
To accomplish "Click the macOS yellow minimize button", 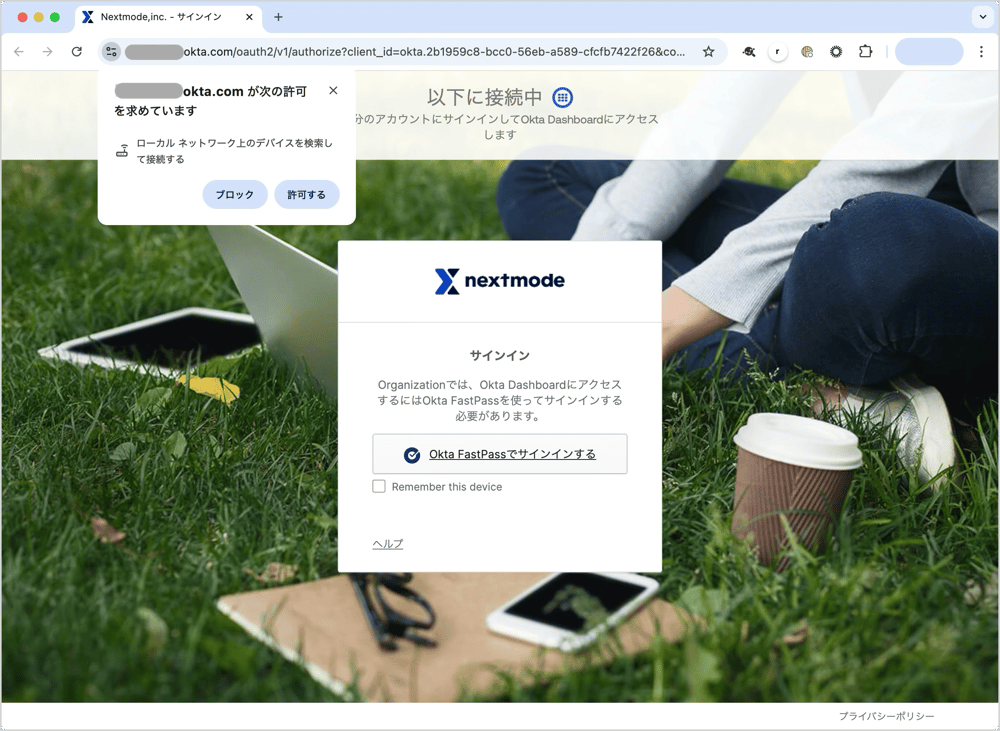I will (38, 17).
